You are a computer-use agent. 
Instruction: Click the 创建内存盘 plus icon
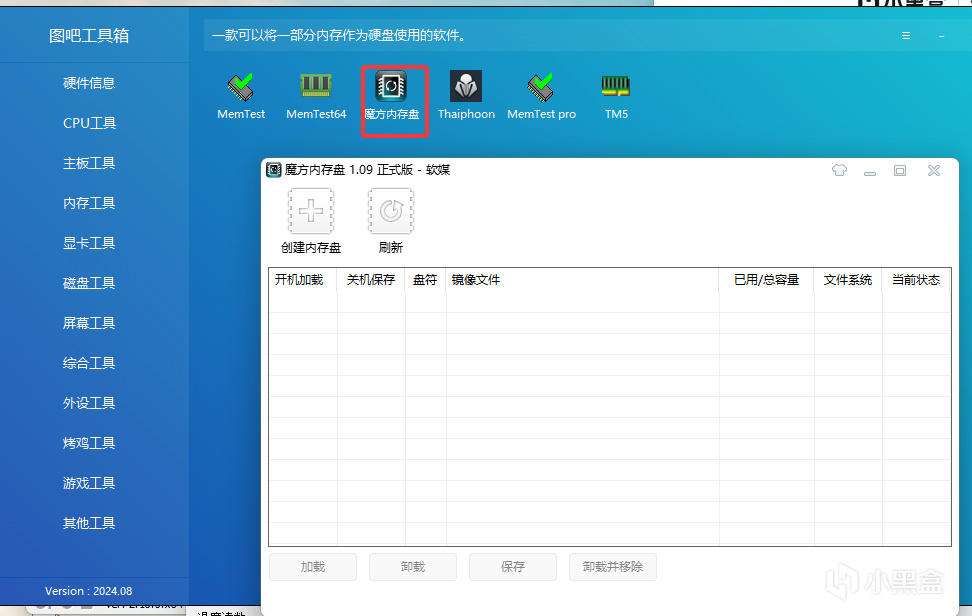tap(311, 211)
